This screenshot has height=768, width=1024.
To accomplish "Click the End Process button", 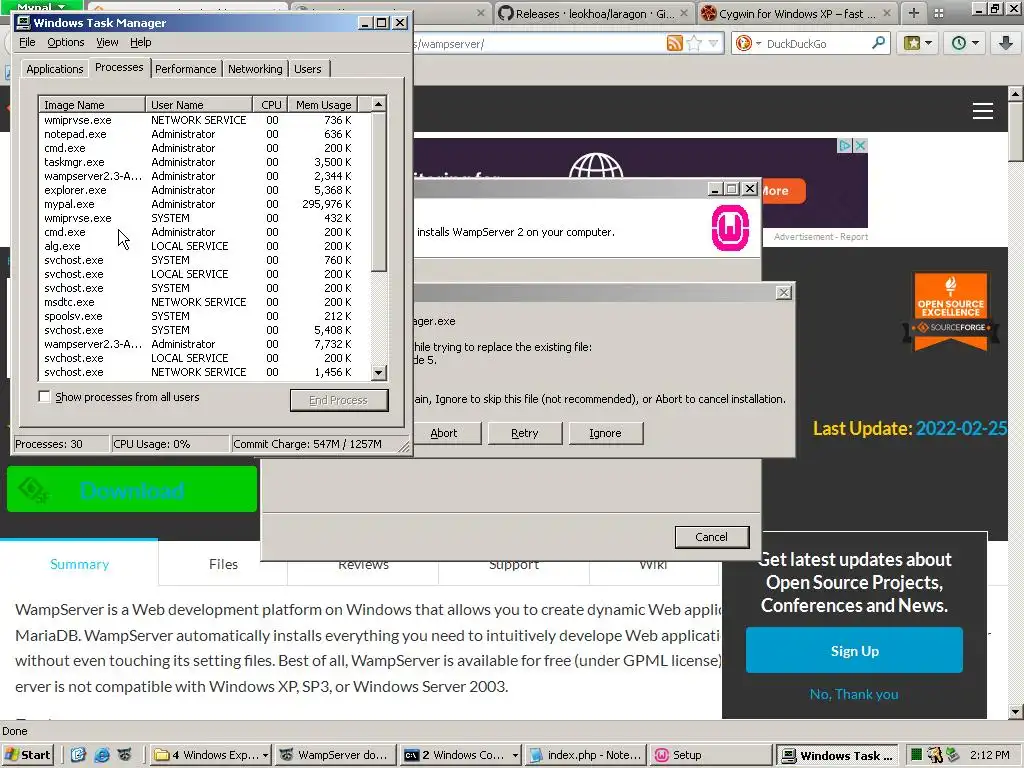I will point(339,400).
